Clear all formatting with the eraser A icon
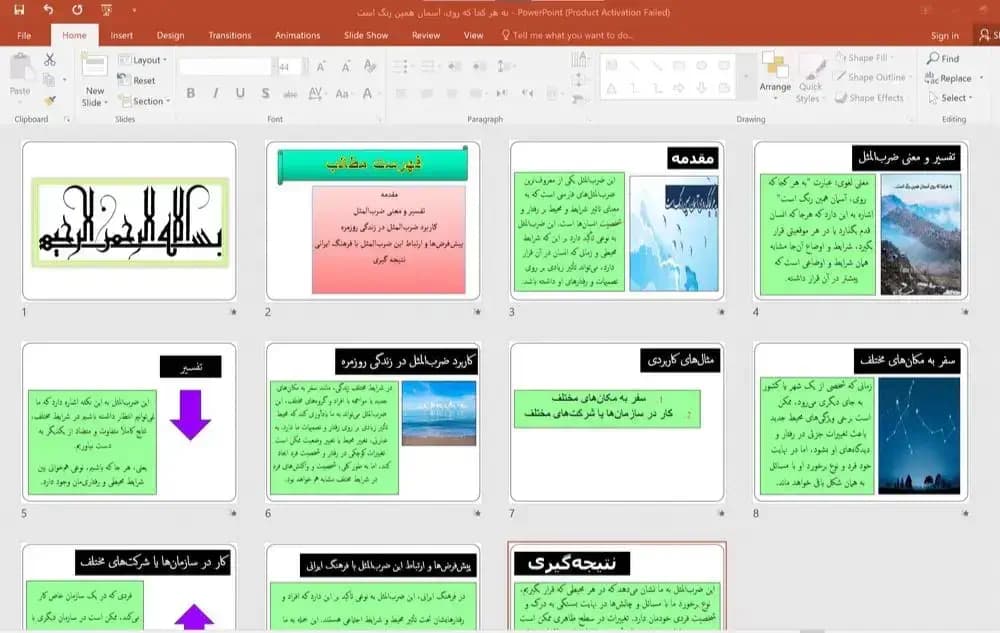 pyautogui.click(x=370, y=66)
